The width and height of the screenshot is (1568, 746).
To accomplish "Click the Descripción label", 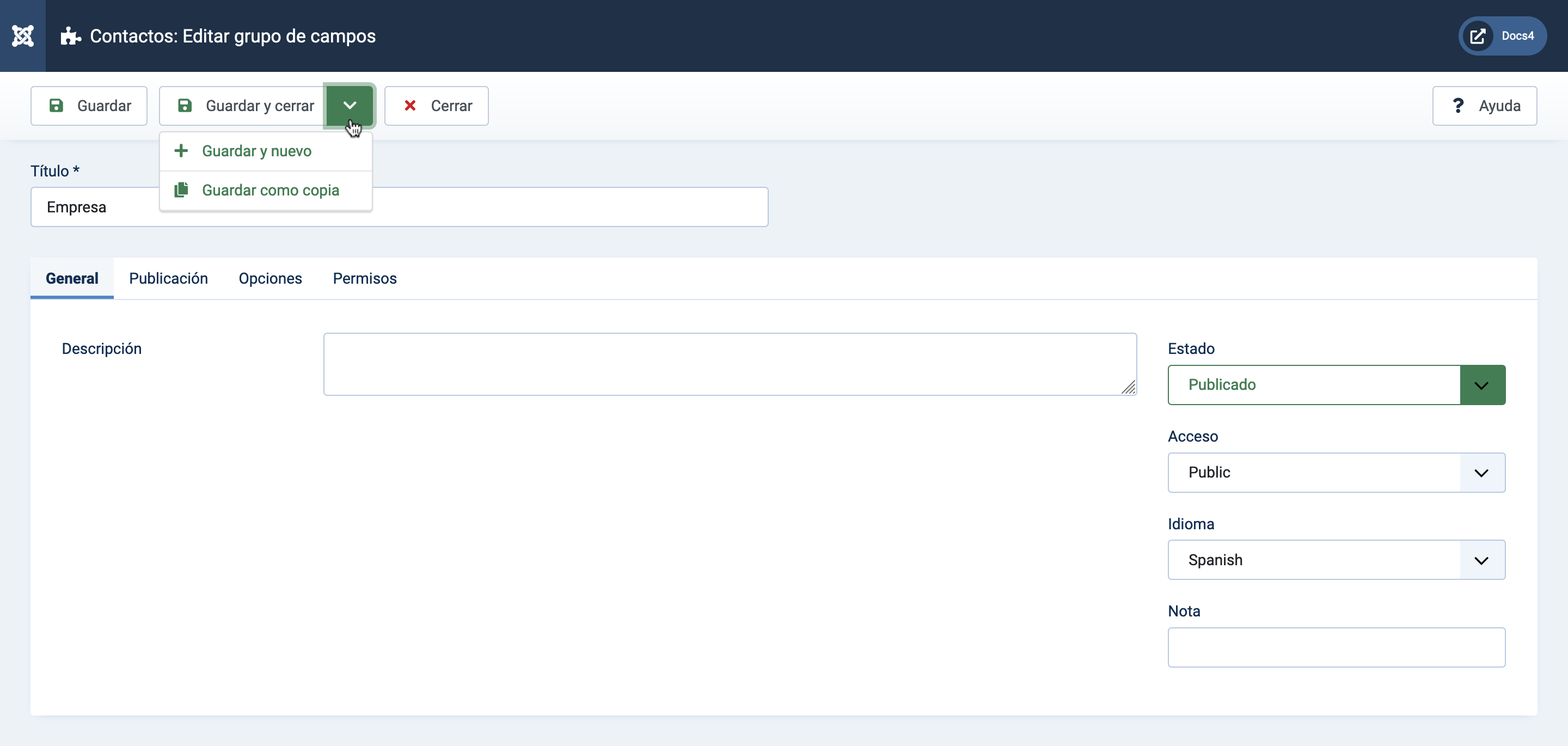I will pyautogui.click(x=102, y=349).
